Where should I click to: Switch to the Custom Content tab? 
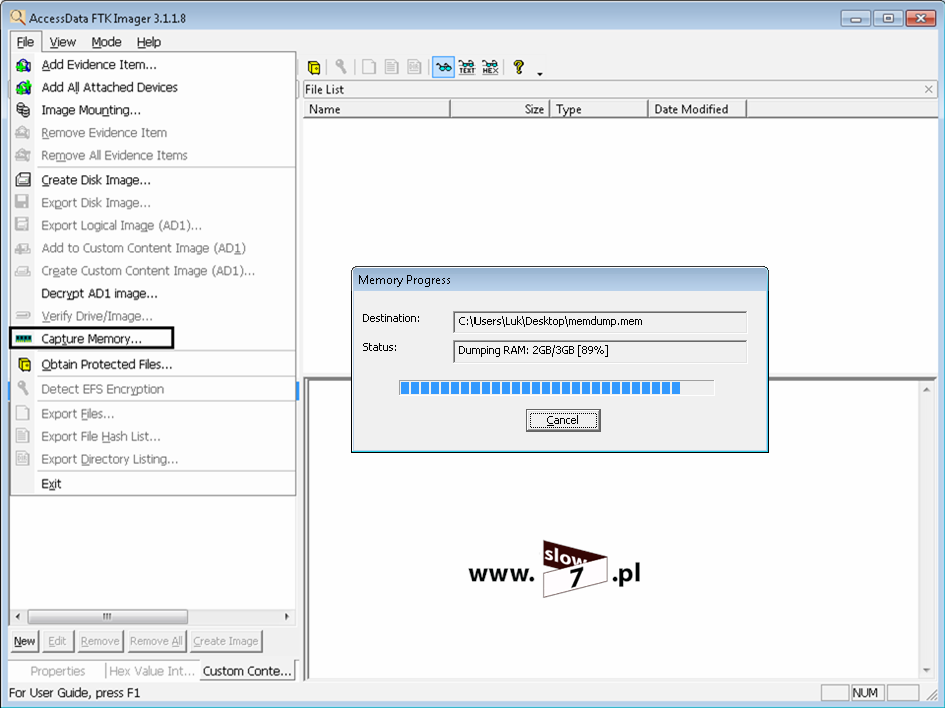click(247, 671)
